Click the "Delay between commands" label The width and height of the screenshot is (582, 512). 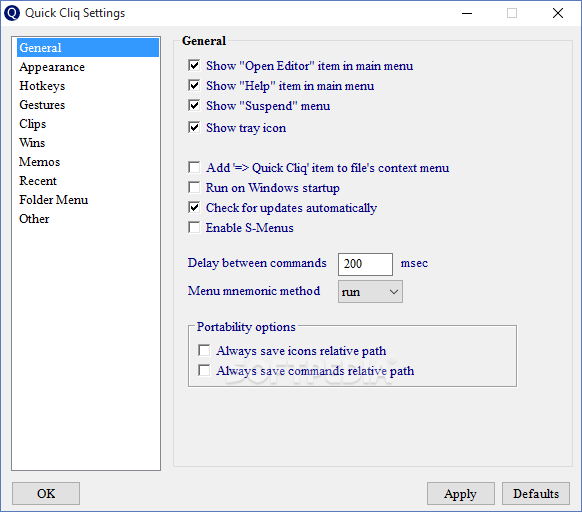tap(257, 263)
